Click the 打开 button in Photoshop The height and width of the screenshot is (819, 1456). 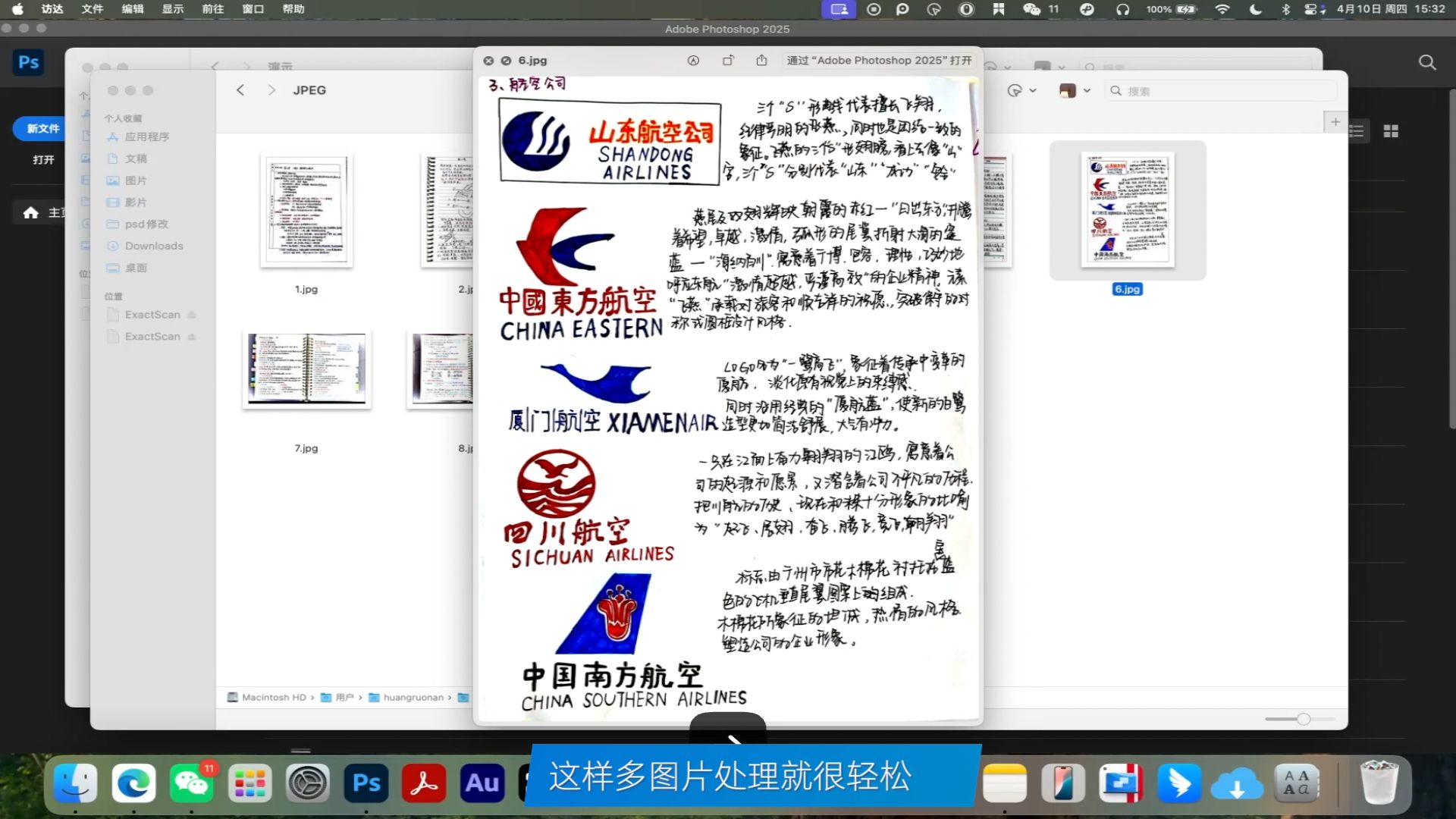point(42,160)
